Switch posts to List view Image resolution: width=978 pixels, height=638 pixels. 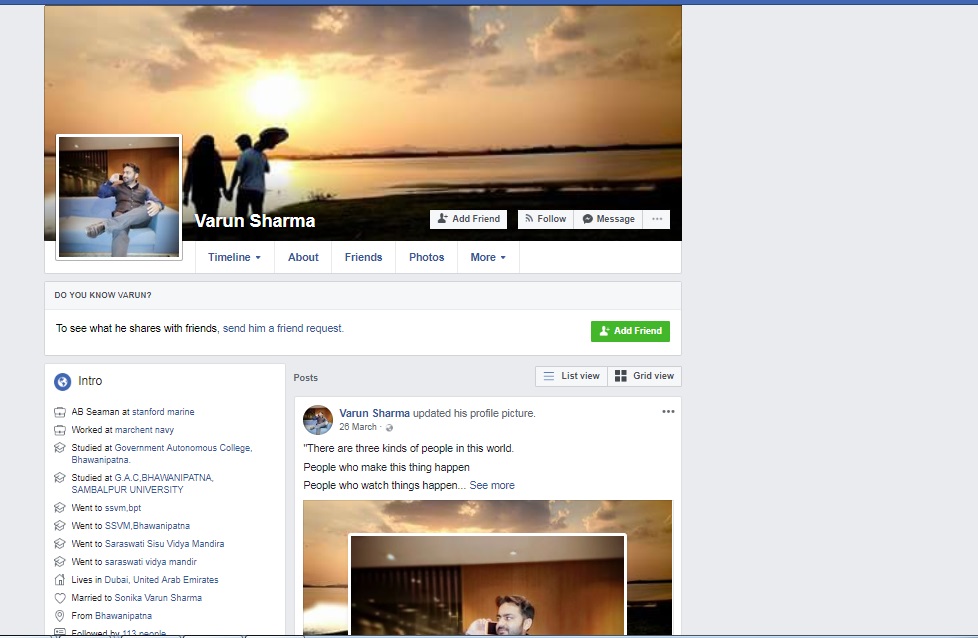point(571,376)
